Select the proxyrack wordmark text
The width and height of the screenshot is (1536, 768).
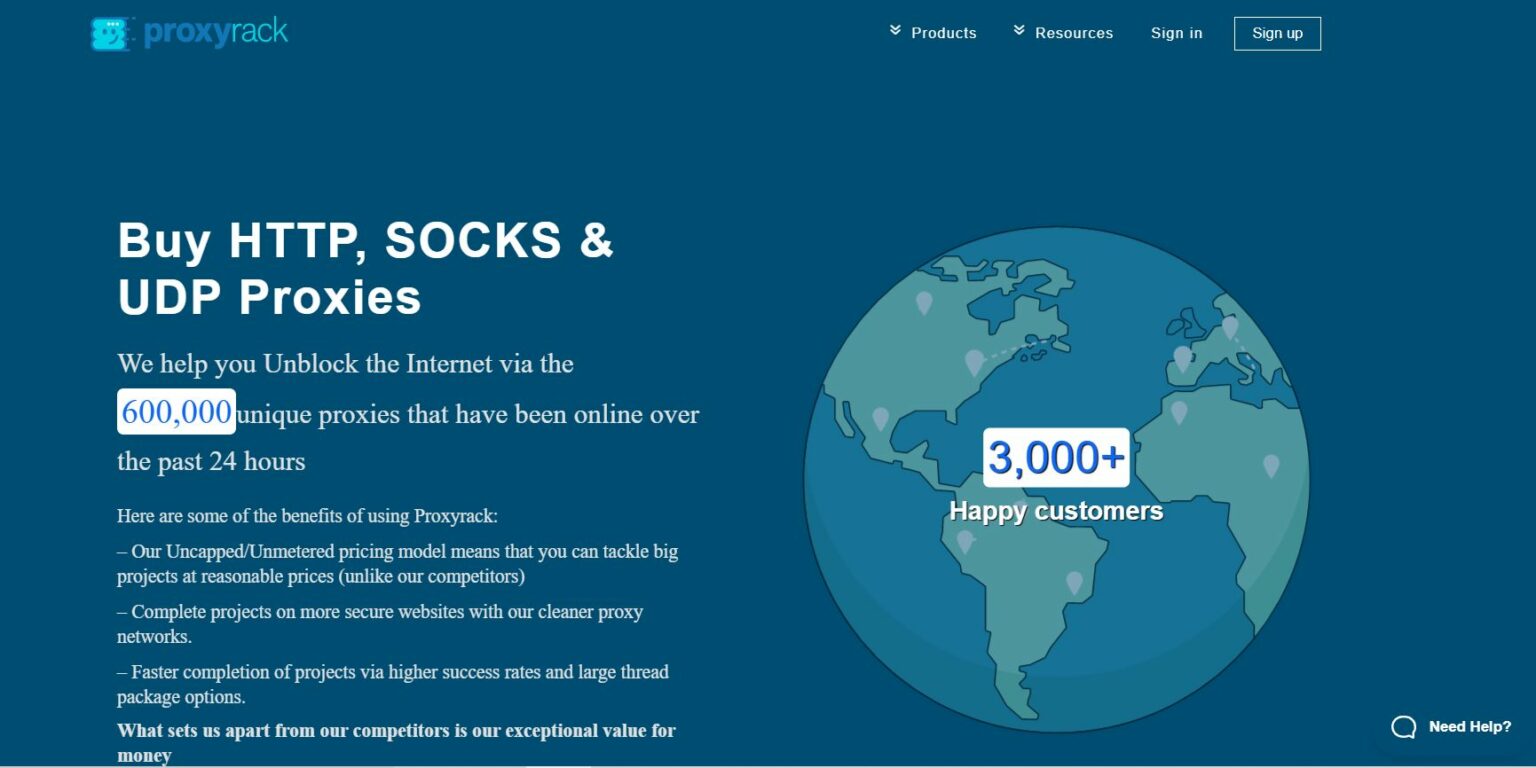tap(216, 31)
